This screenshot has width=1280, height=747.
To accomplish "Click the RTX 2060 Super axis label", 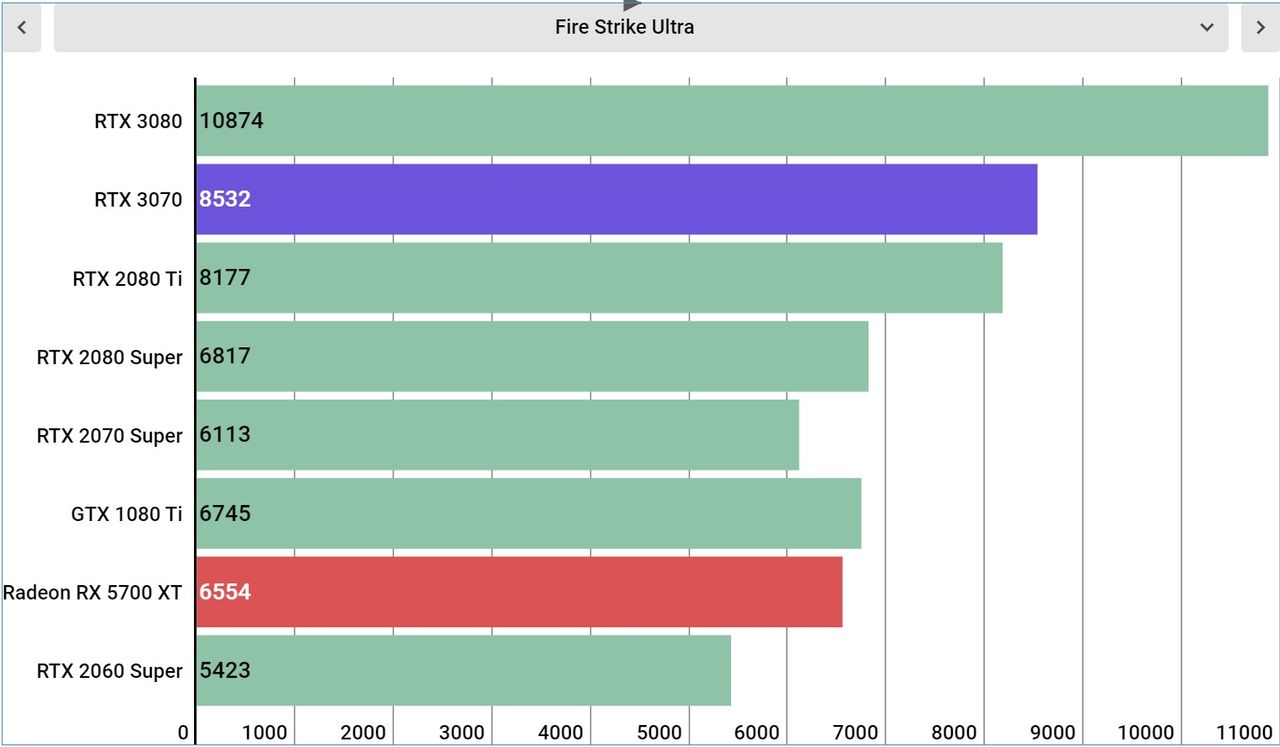I will pyautogui.click(x=110, y=671).
